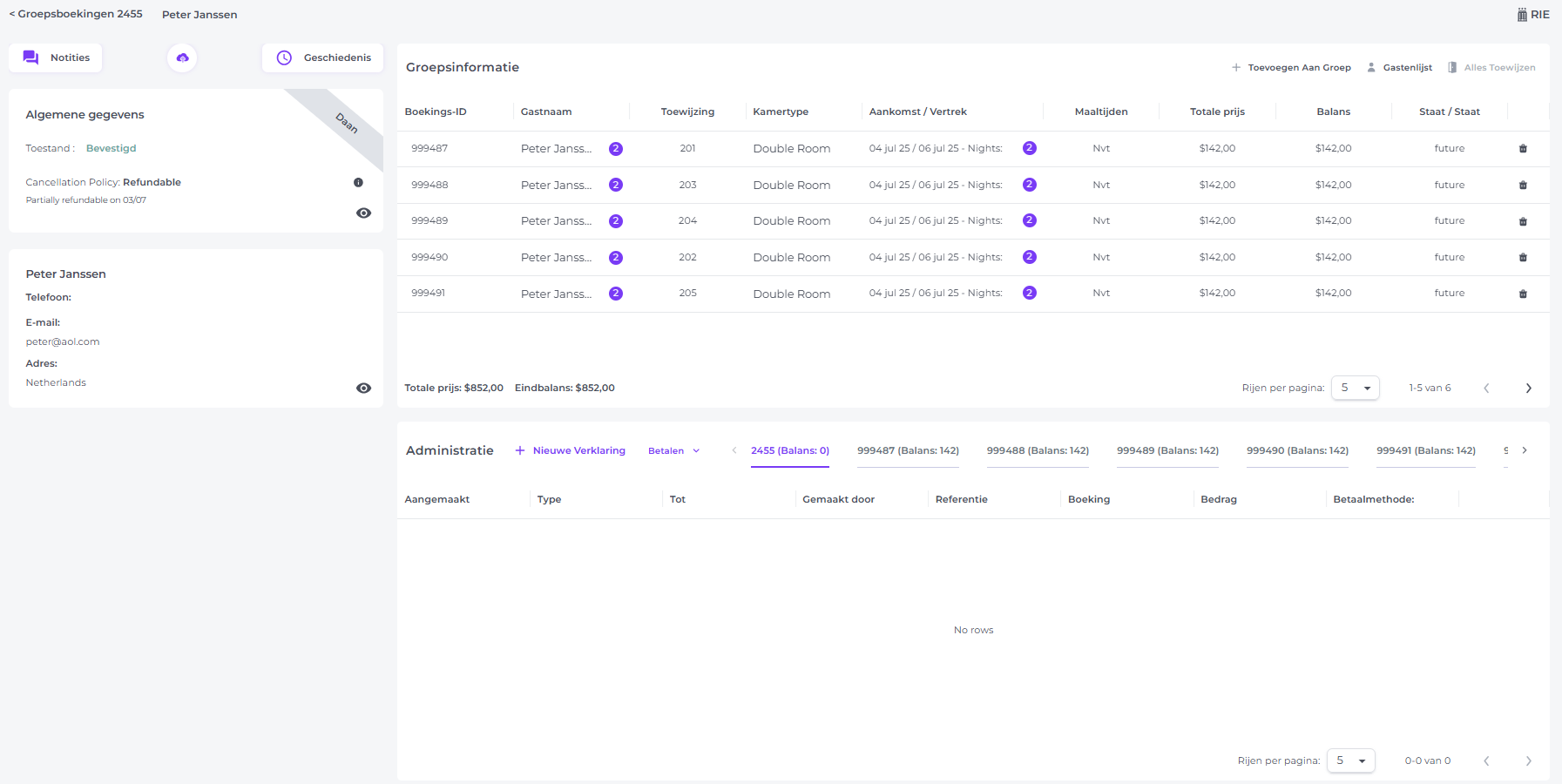Go to next page in Administratie table
Screen dimensions: 1562x784
click(x=1528, y=761)
